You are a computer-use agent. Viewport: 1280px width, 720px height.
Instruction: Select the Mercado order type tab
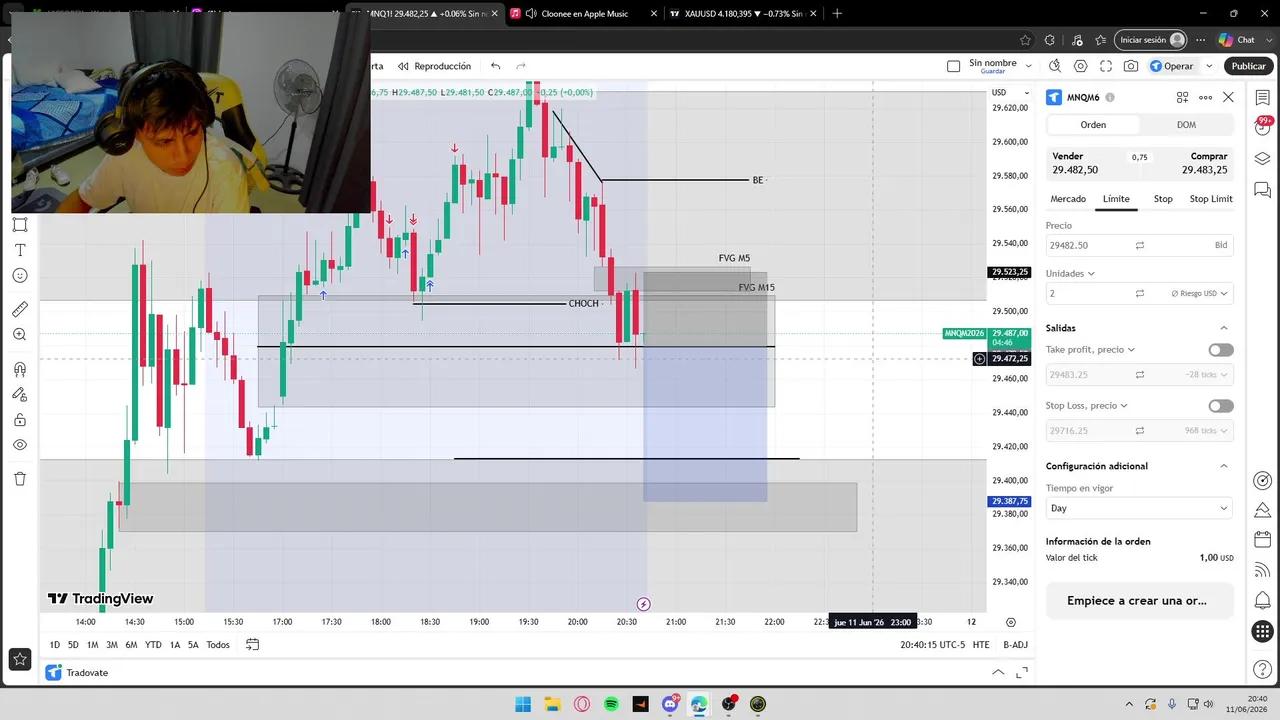(x=1068, y=199)
